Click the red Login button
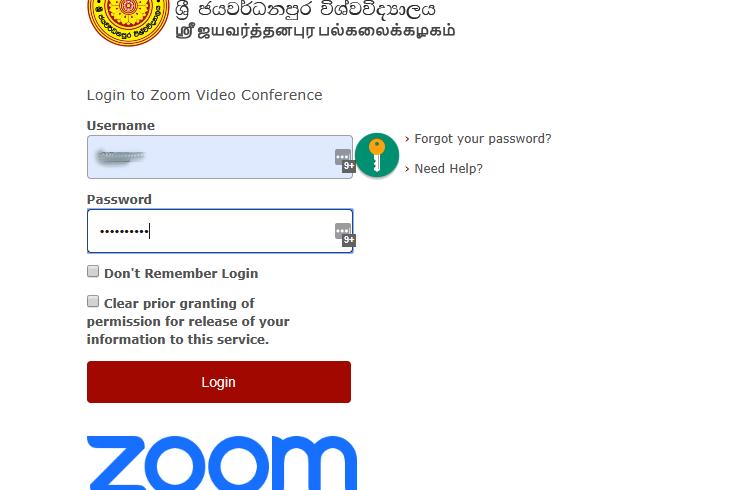The image size is (736, 490). (x=219, y=382)
